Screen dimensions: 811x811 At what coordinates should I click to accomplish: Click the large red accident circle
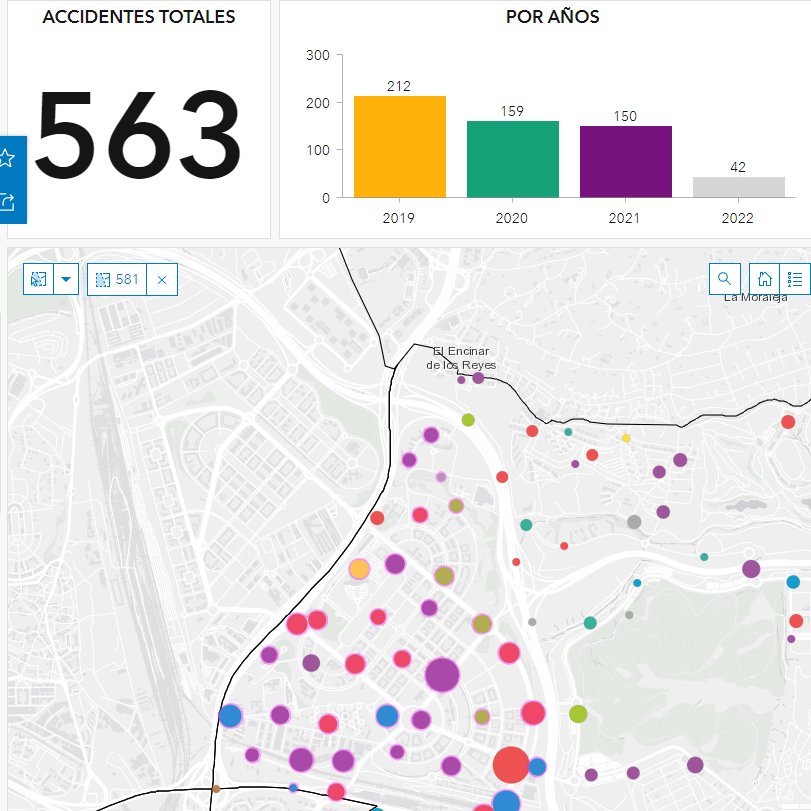[x=510, y=765]
